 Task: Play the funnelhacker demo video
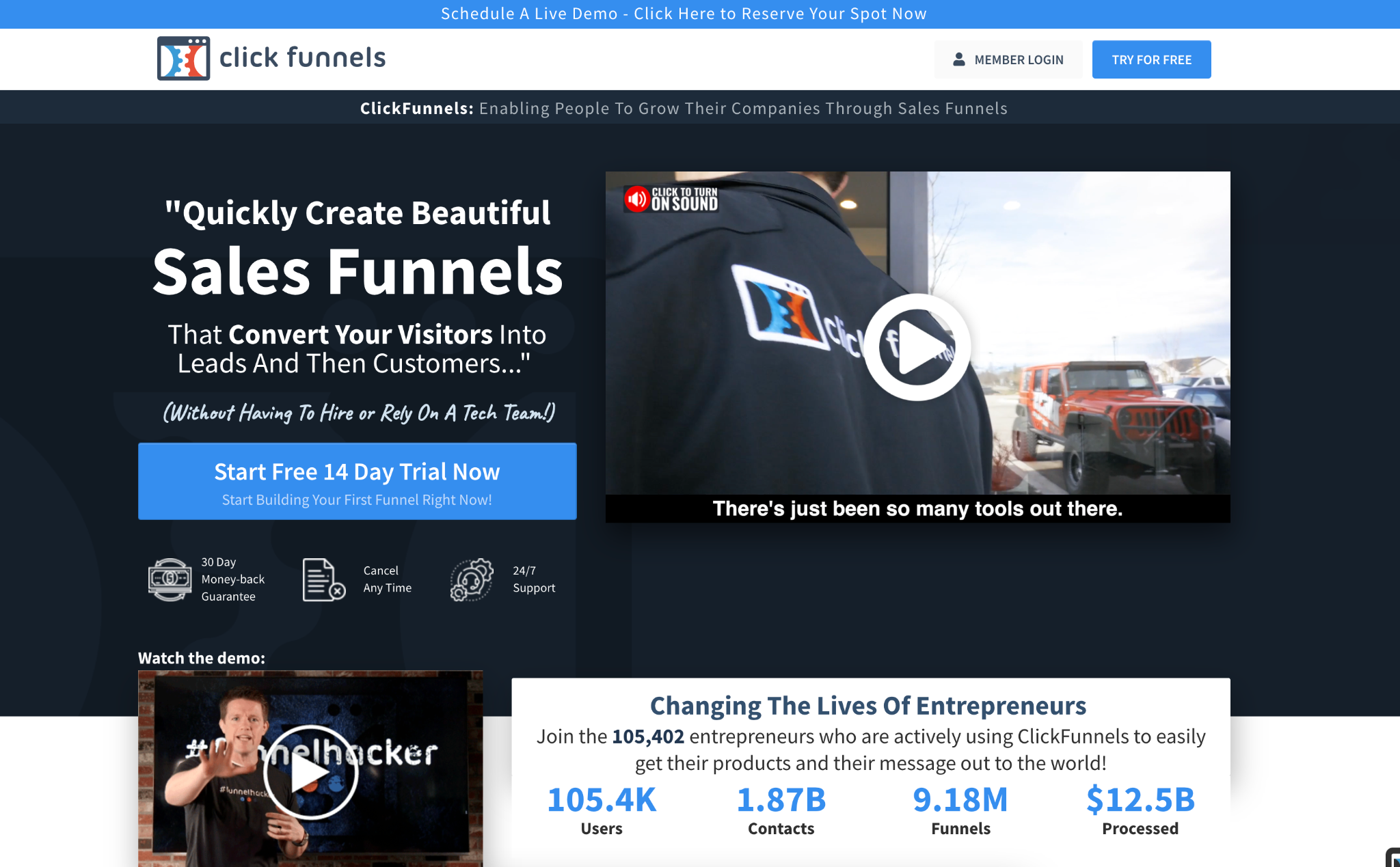310,773
